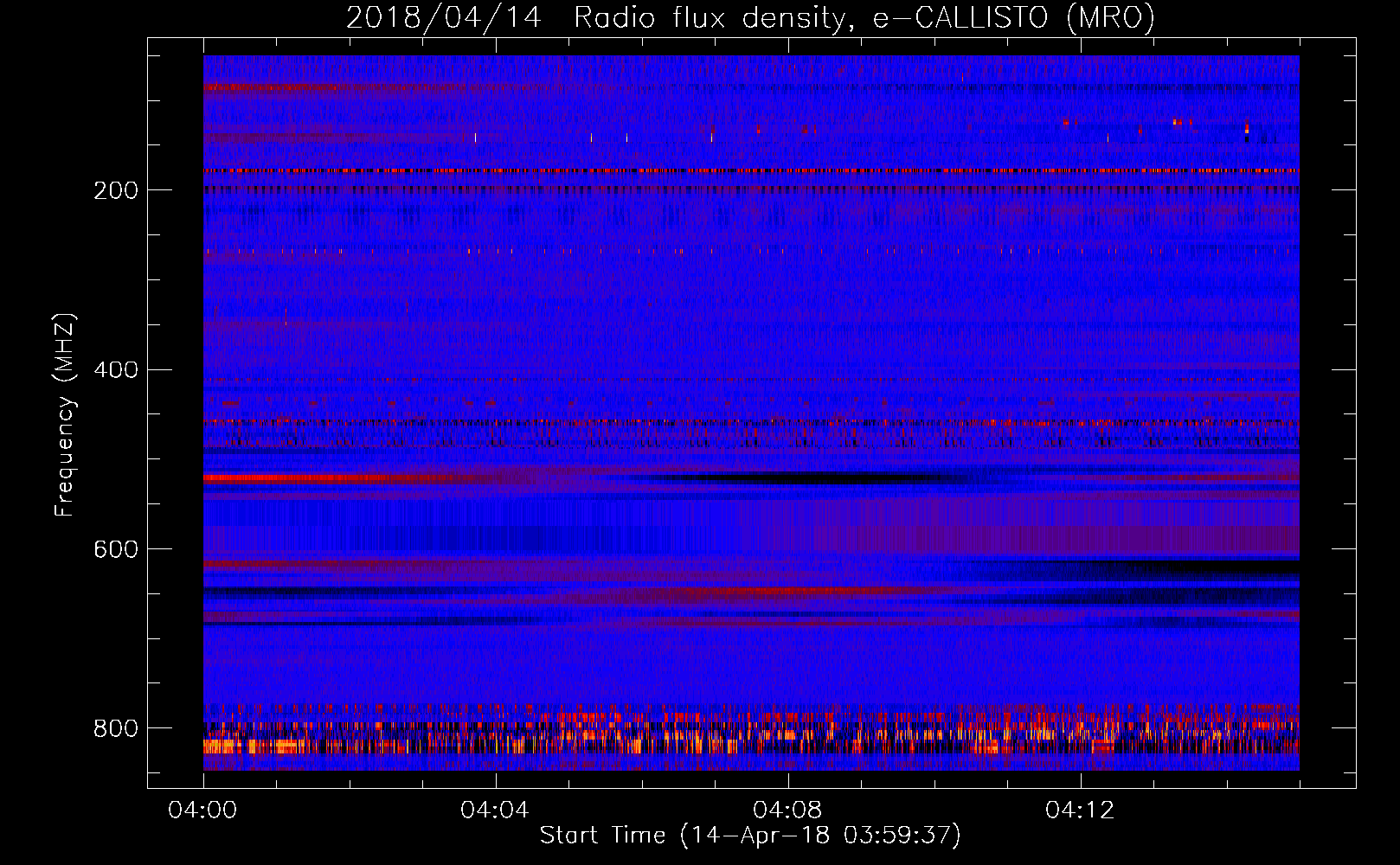The width and height of the screenshot is (1400, 865).
Task: Click the "200" frequency tick label
Action: [x=116, y=190]
